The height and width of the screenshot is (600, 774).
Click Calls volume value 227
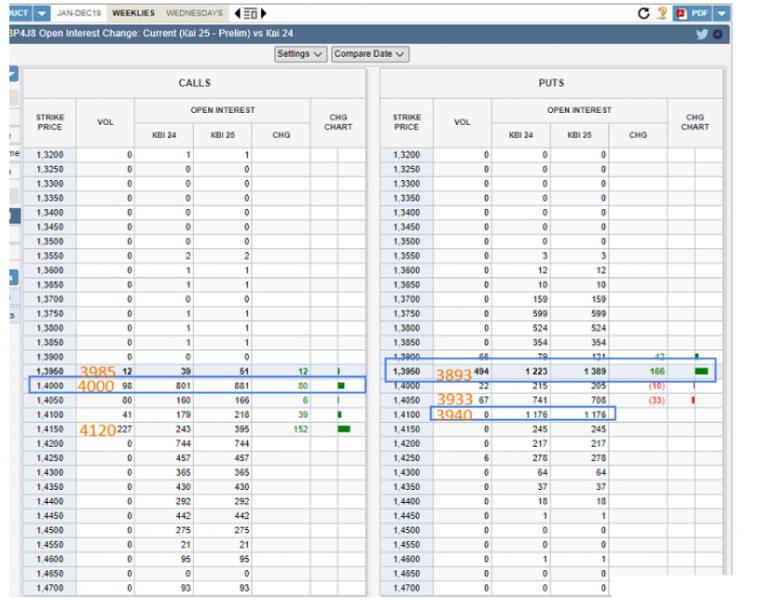tap(124, 429)
